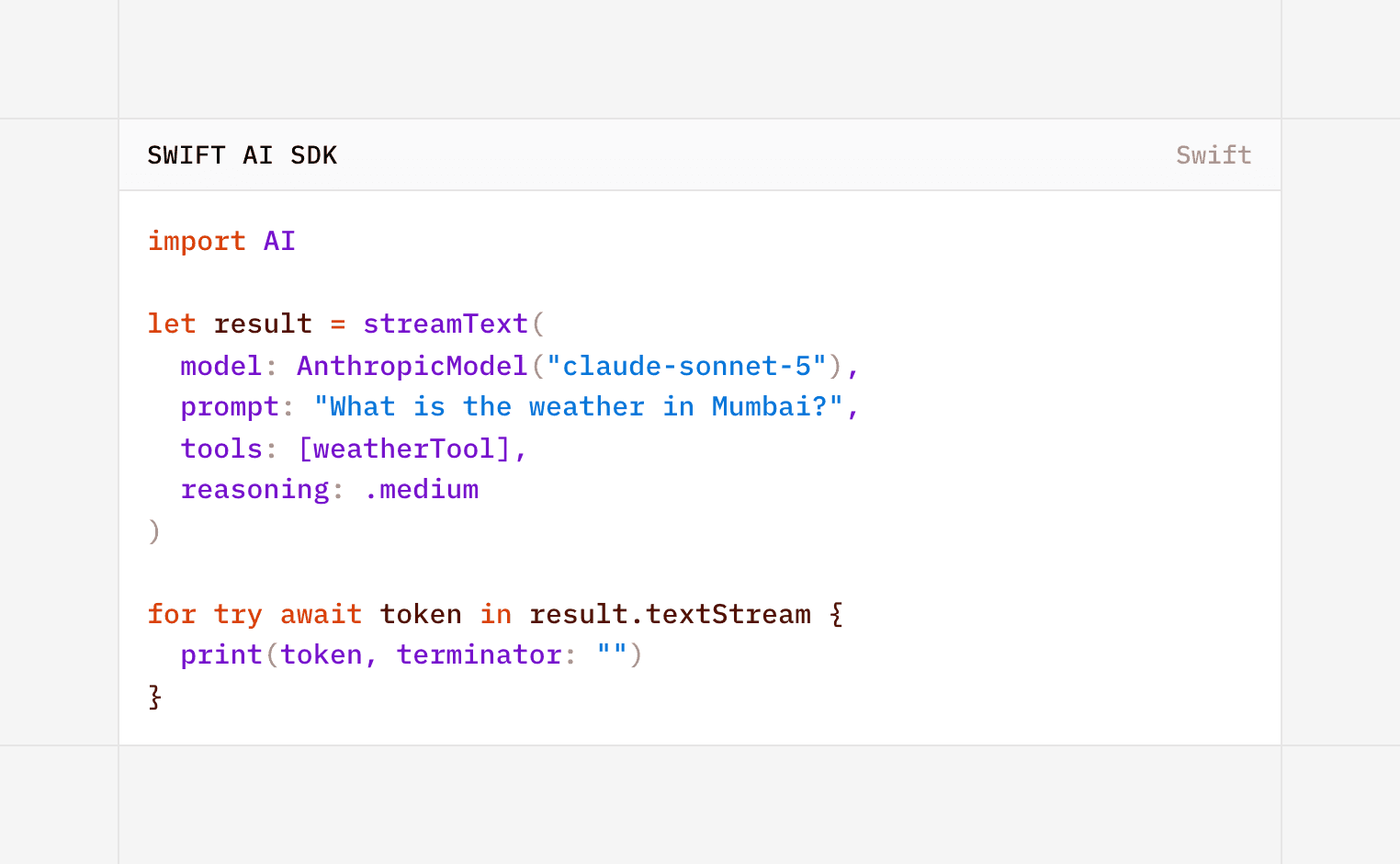
Task: Click the "AI" module name after import
Action: pyautogui.click(x=279, y=241)
